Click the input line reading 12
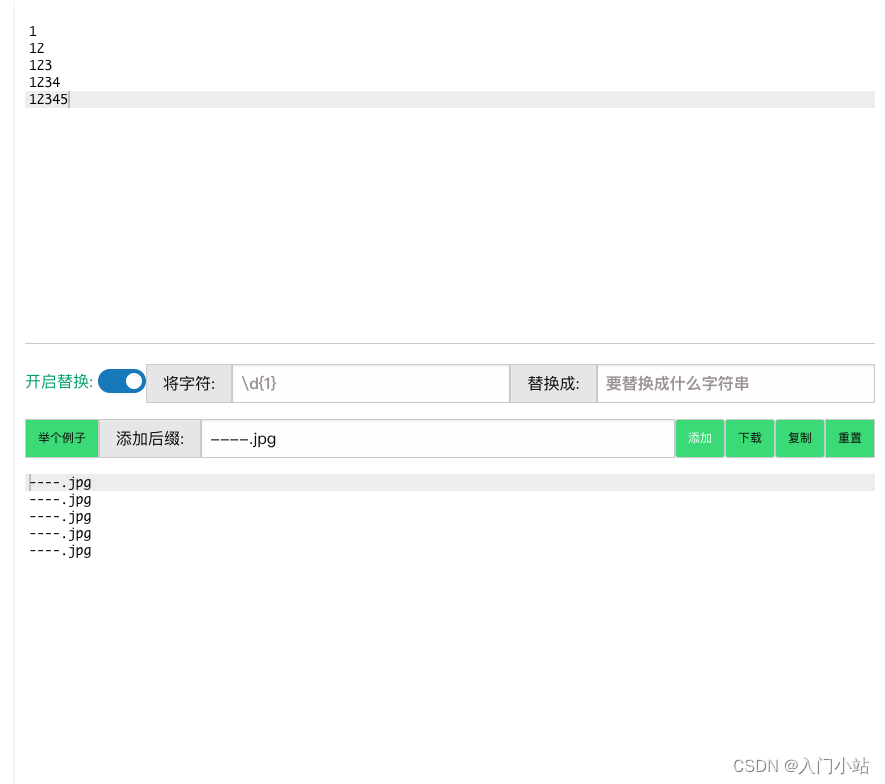885x784 pixels. [x=36, y=49]
